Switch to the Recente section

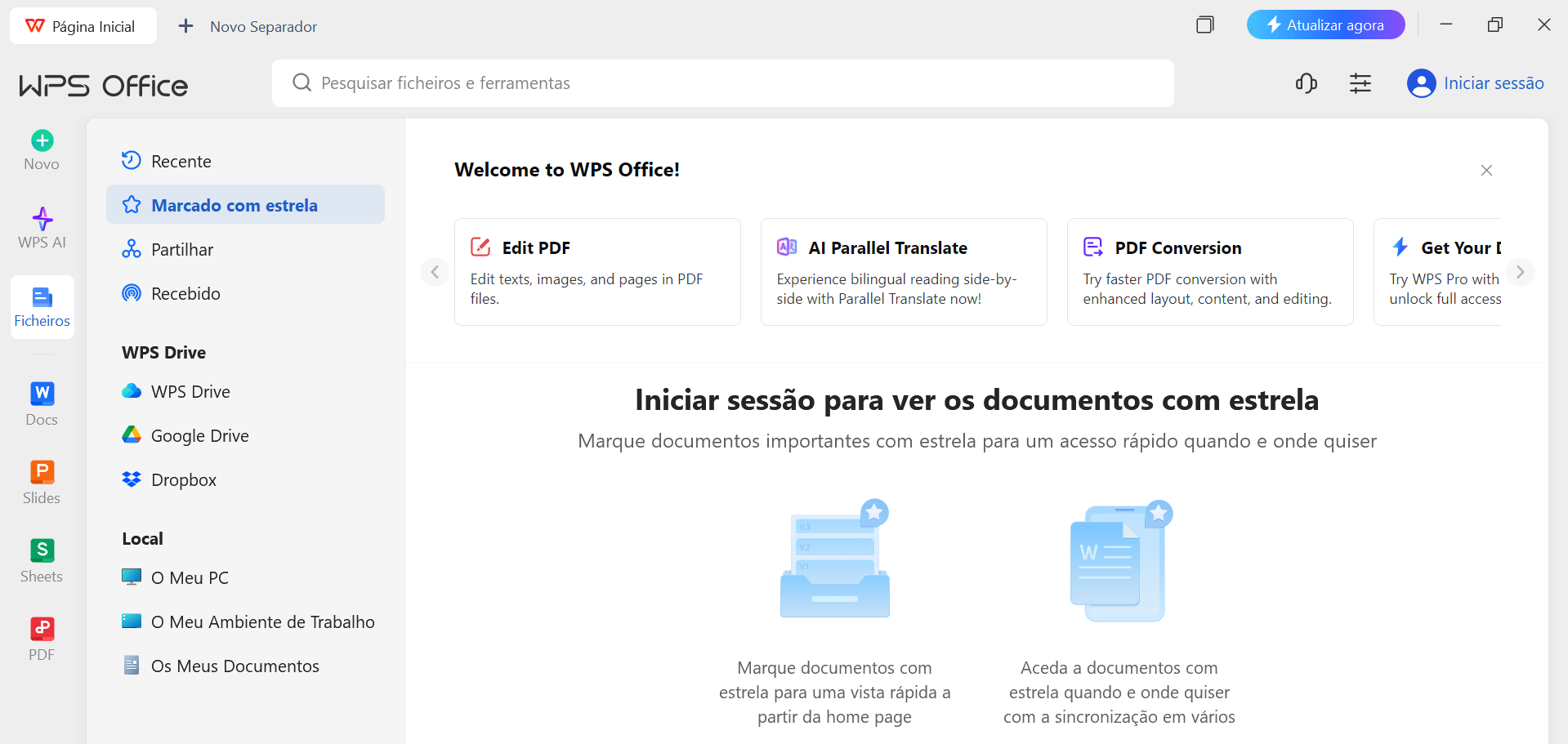[x=181, y=161]
